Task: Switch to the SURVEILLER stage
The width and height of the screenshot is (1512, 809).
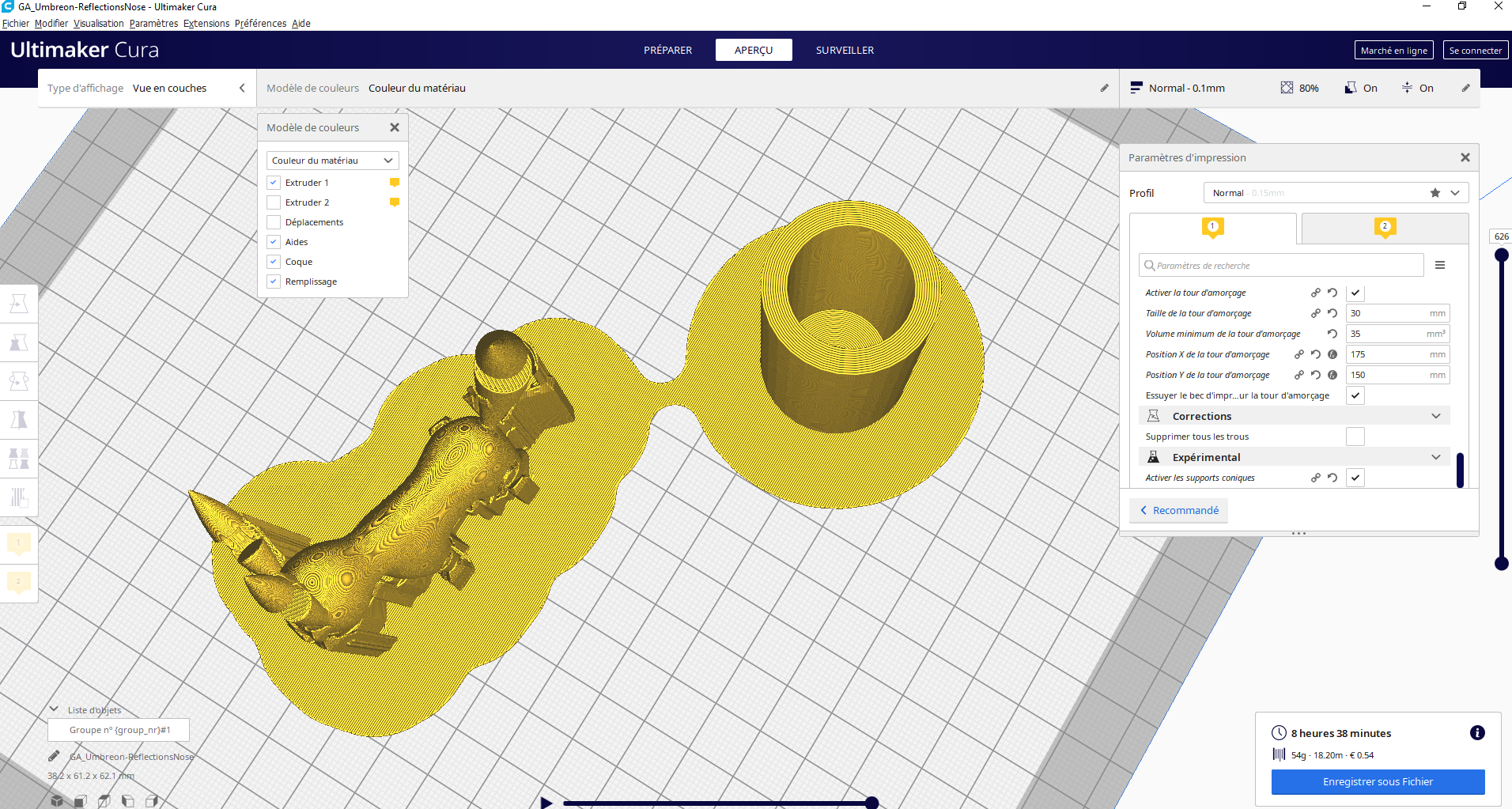Action: [x=845, y=50]
